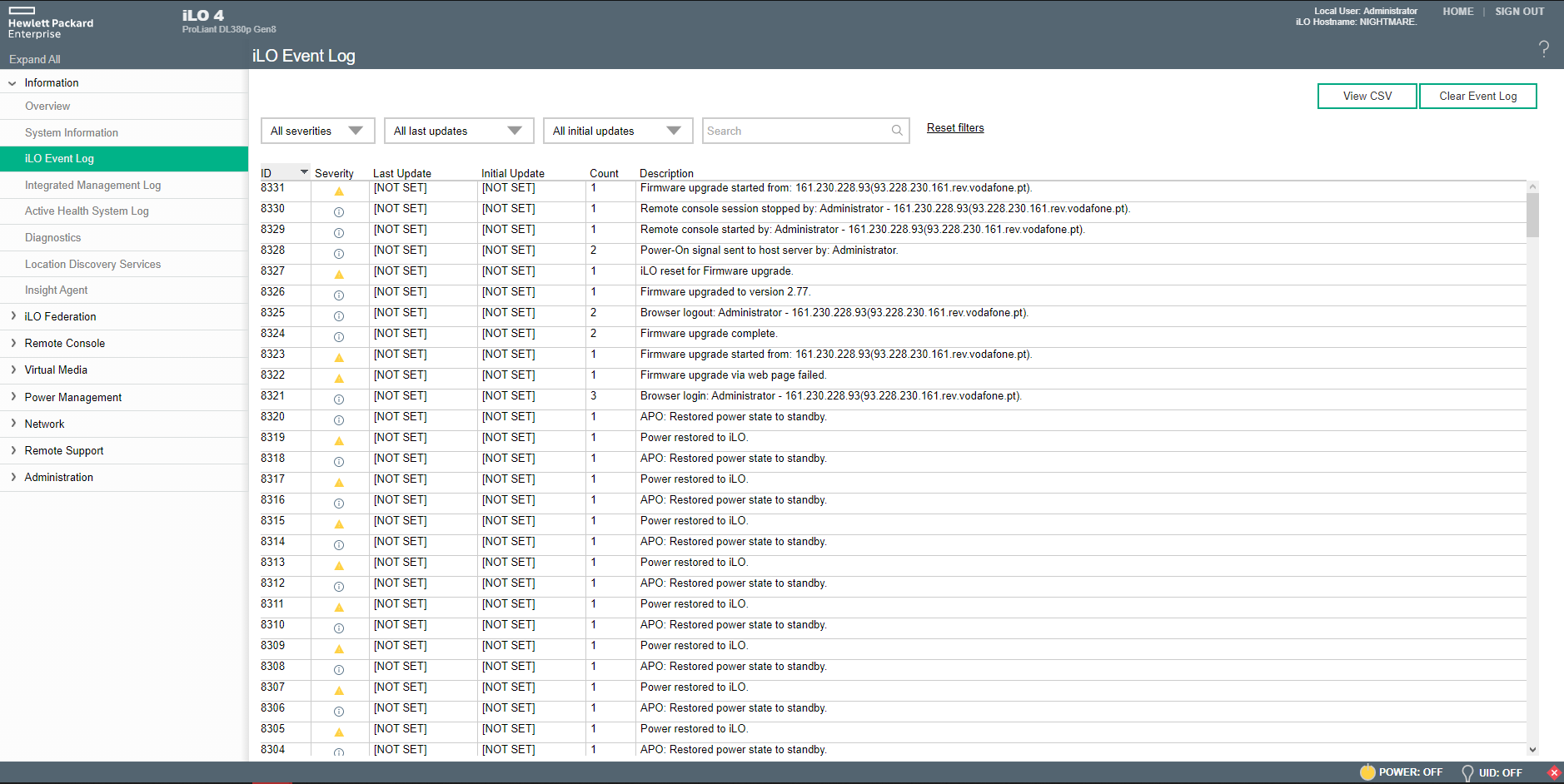Sort by Count column header
This screenshot has width=1564, height=784.
604,173
